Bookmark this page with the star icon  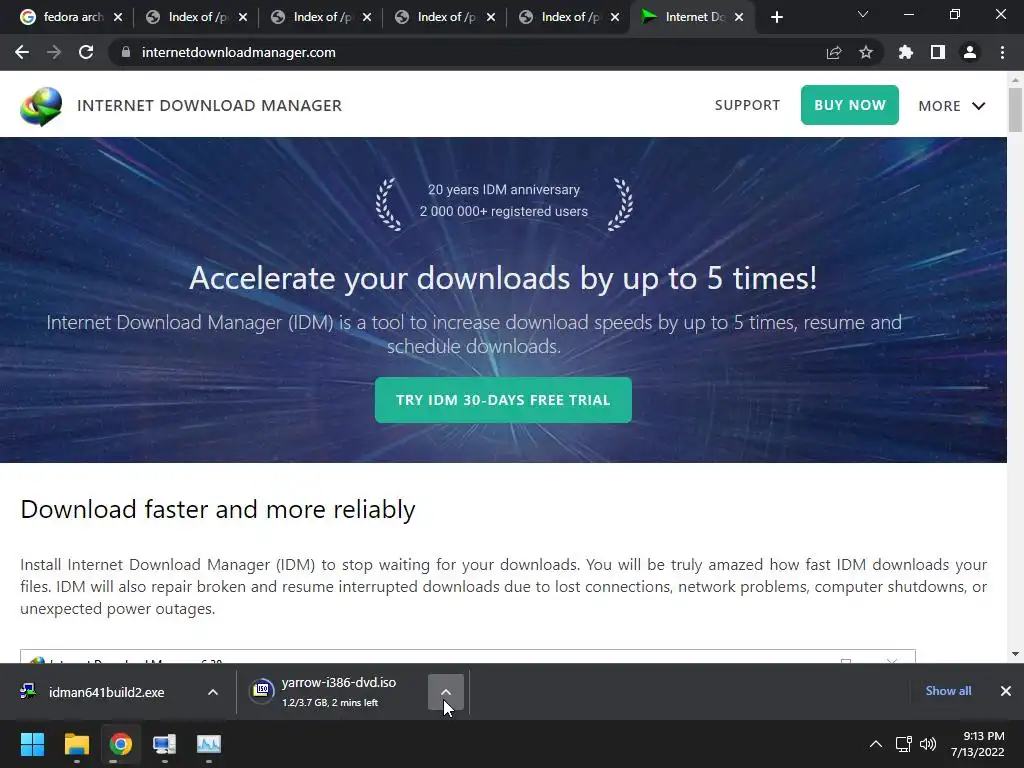pos(866,52)
